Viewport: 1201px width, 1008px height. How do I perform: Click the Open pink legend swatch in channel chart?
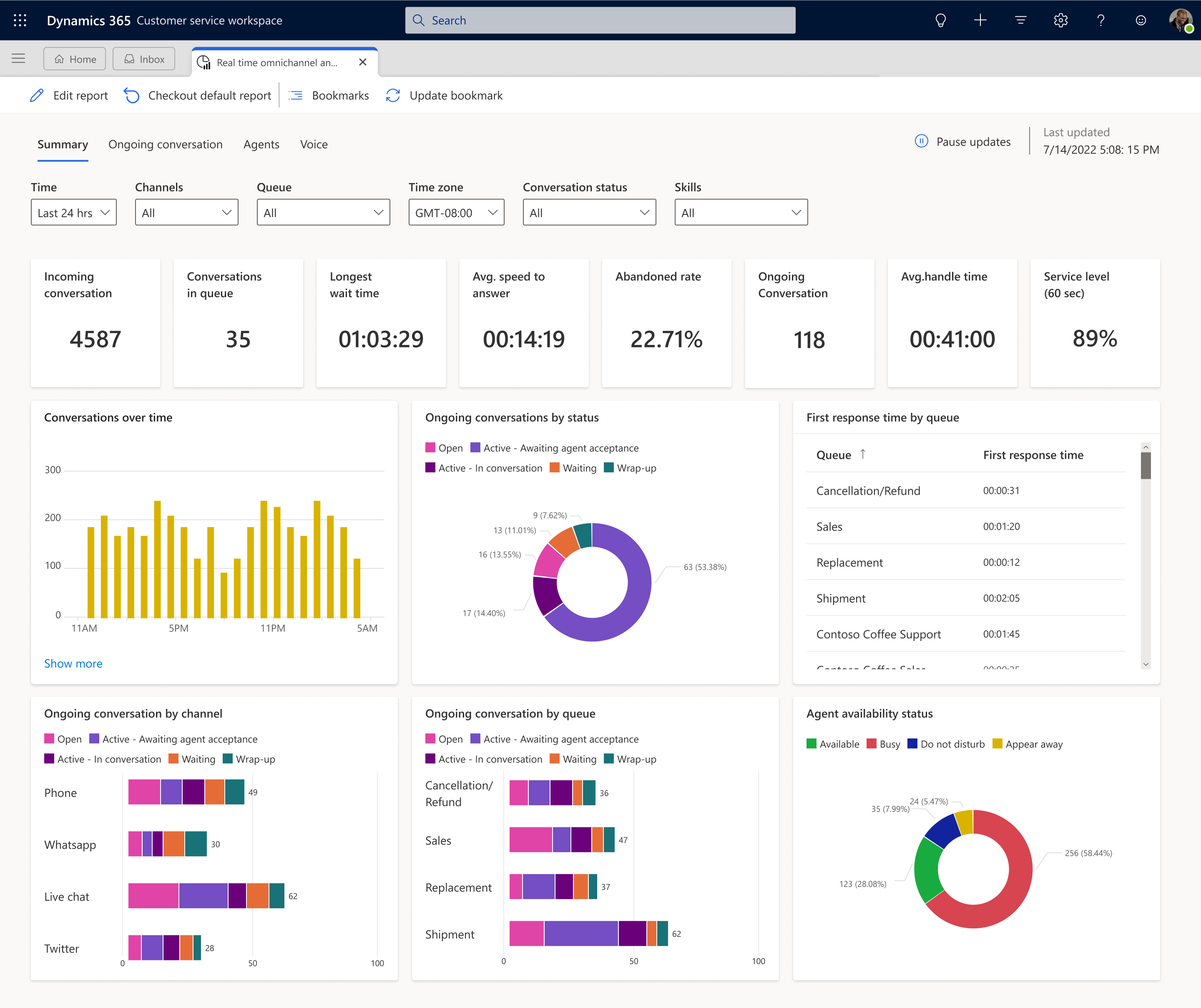(50, 739)
